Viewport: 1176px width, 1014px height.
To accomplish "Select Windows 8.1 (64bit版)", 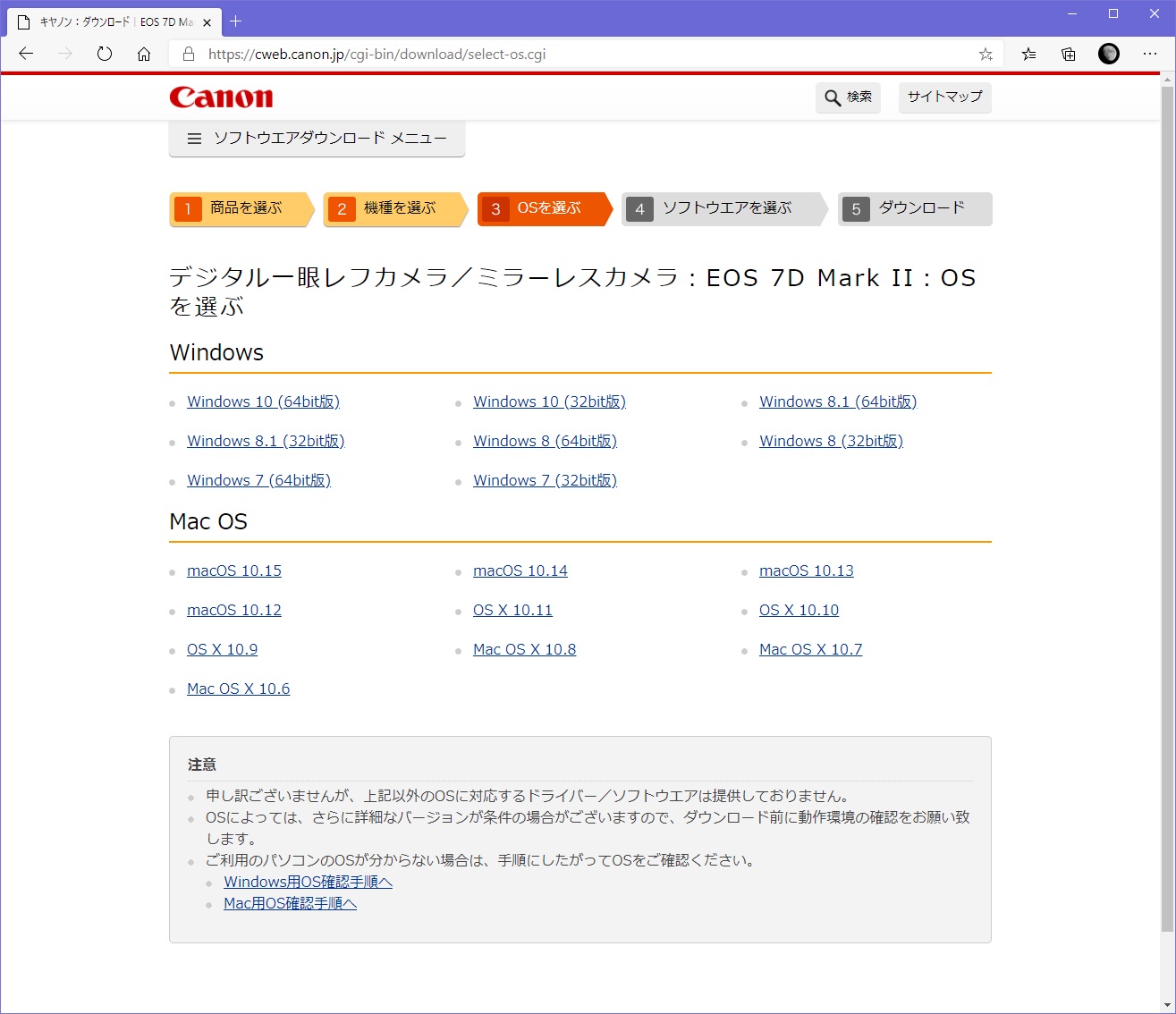I will pos(838,401).
